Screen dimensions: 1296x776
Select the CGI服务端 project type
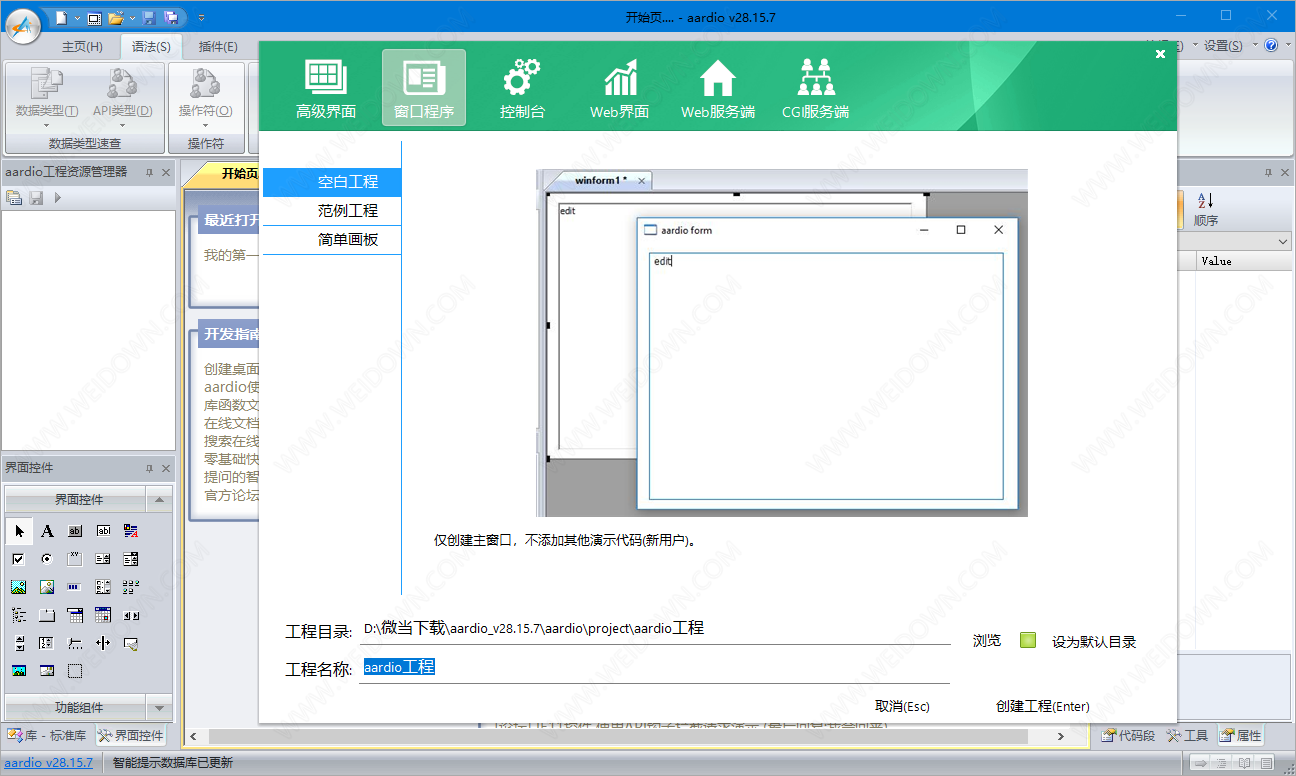pyautogui.click(x=816, y=88)
